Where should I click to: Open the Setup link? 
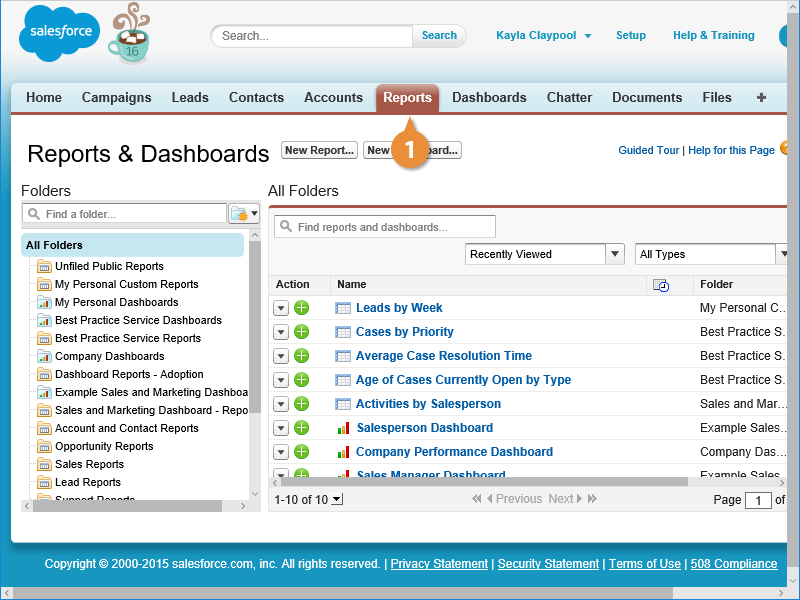(631, 36)
